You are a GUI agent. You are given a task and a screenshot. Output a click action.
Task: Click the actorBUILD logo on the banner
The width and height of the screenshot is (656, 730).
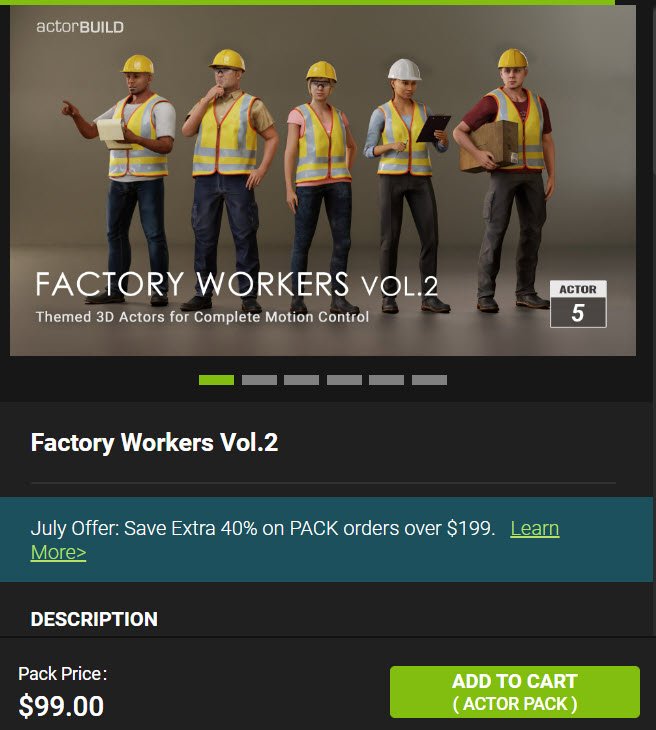pyautogui.click(x=80, y=27)
